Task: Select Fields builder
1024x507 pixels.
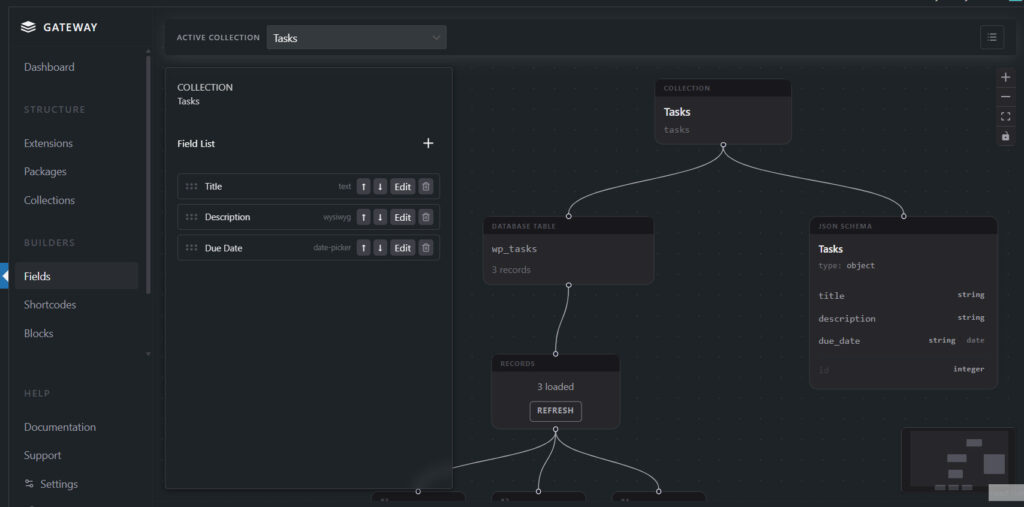Action: coord(76,276)
